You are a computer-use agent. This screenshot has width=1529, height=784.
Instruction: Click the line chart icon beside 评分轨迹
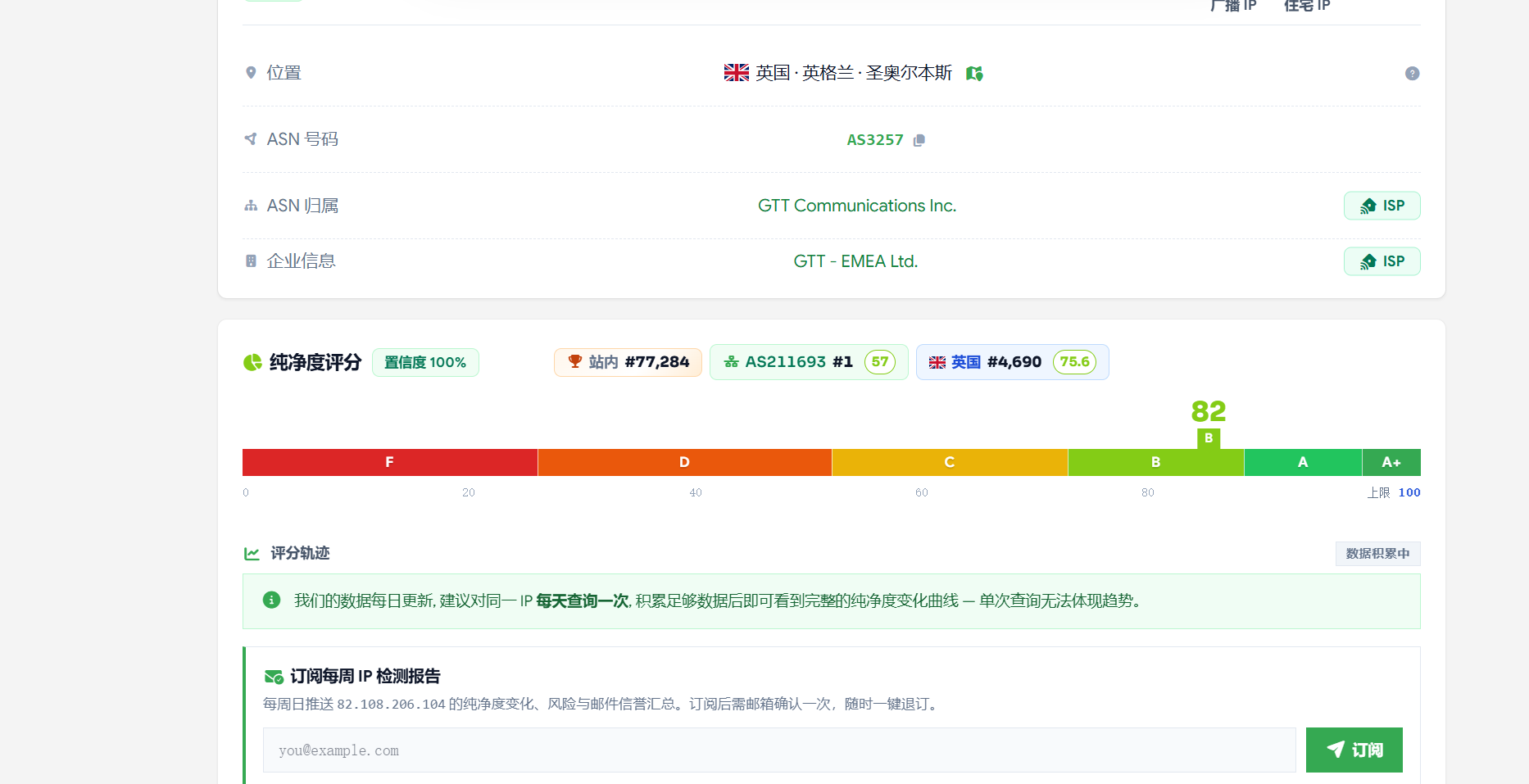coord(252,554)
